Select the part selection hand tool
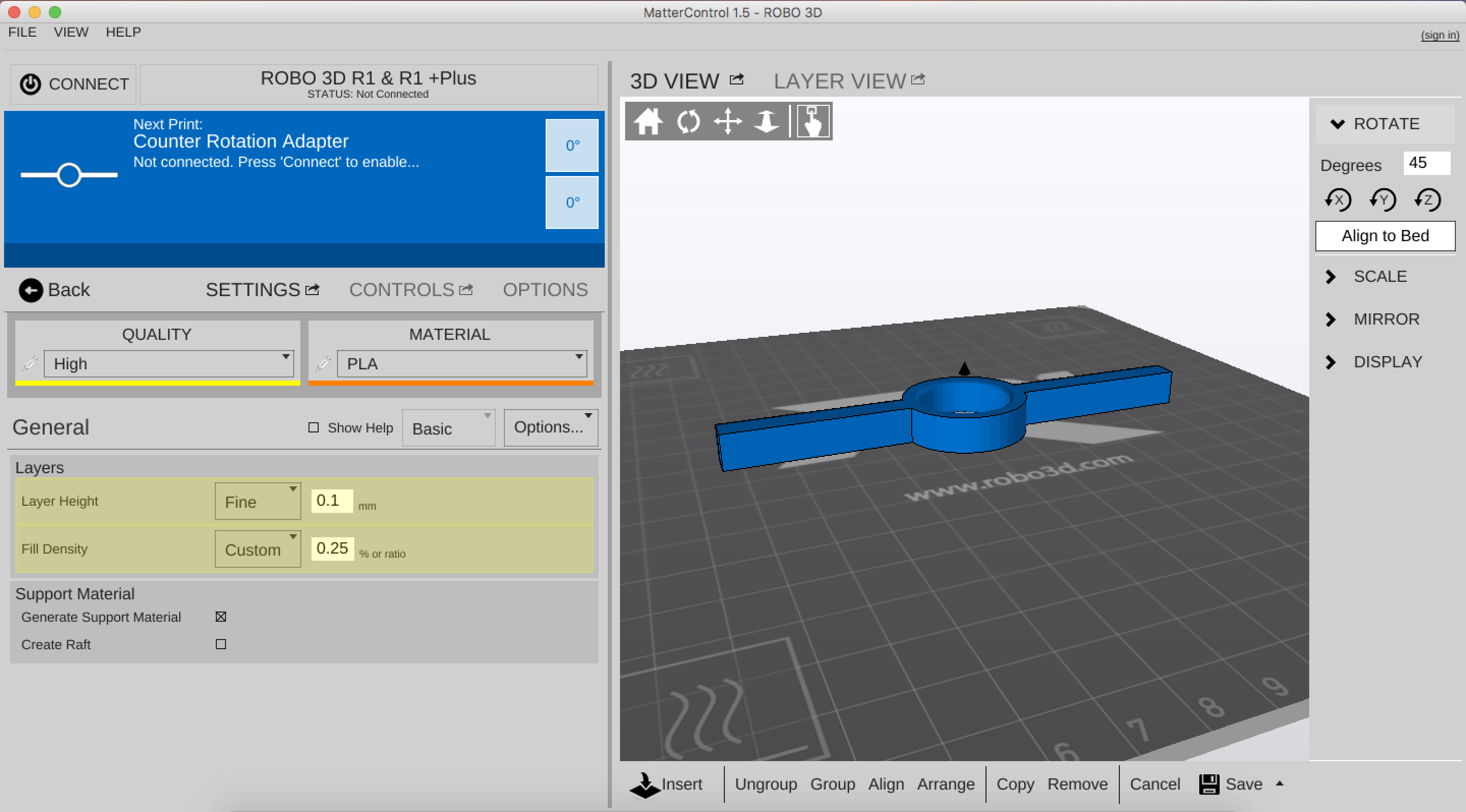1466x812 pixels. (x=813, y=122)
